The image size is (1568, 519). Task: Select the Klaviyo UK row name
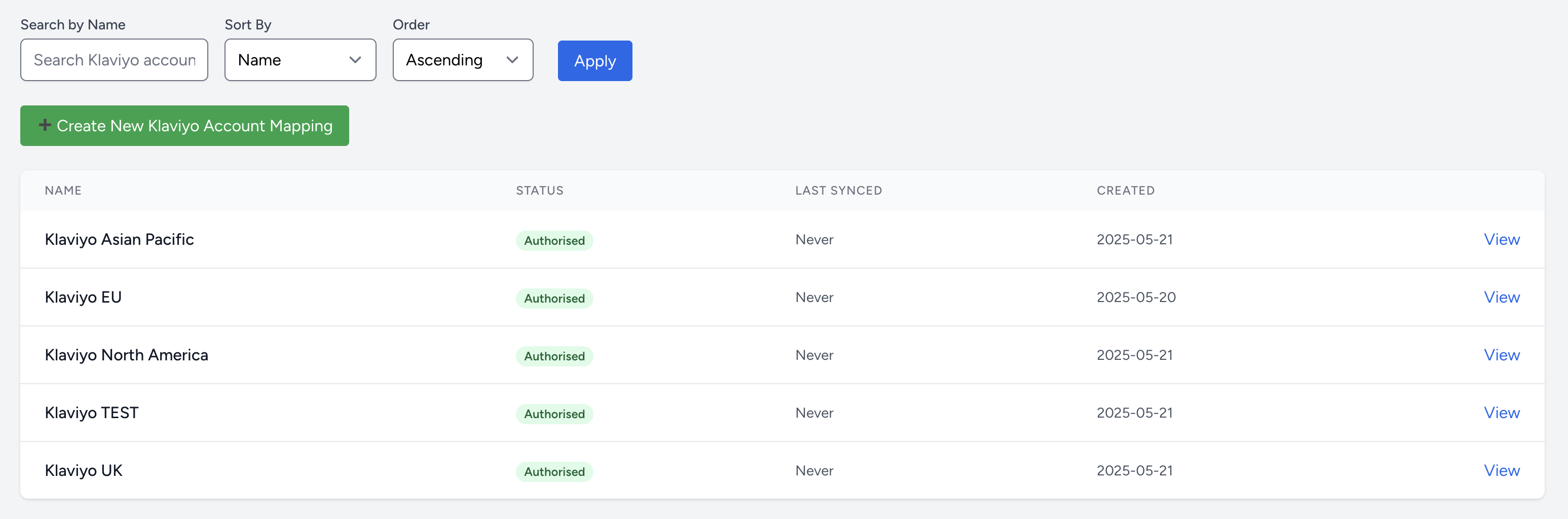click(83, 470)
